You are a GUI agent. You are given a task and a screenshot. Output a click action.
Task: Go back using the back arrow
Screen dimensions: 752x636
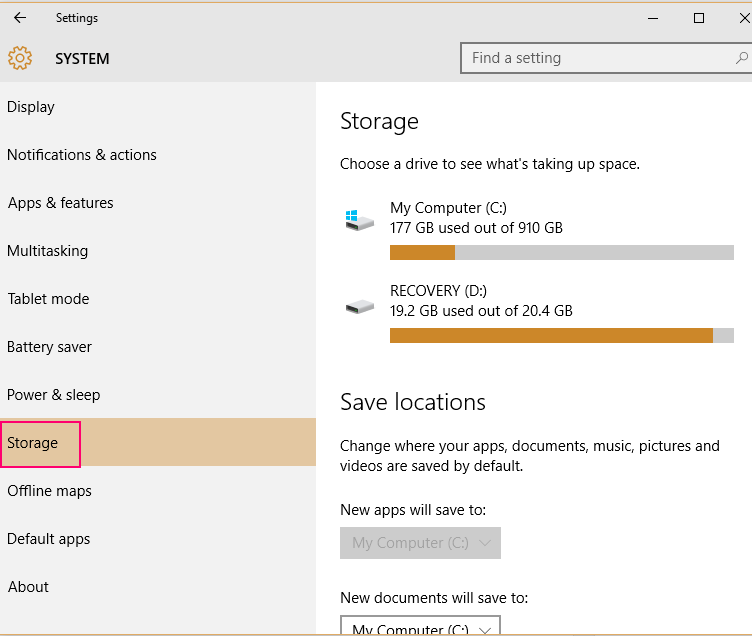point(20,18)
